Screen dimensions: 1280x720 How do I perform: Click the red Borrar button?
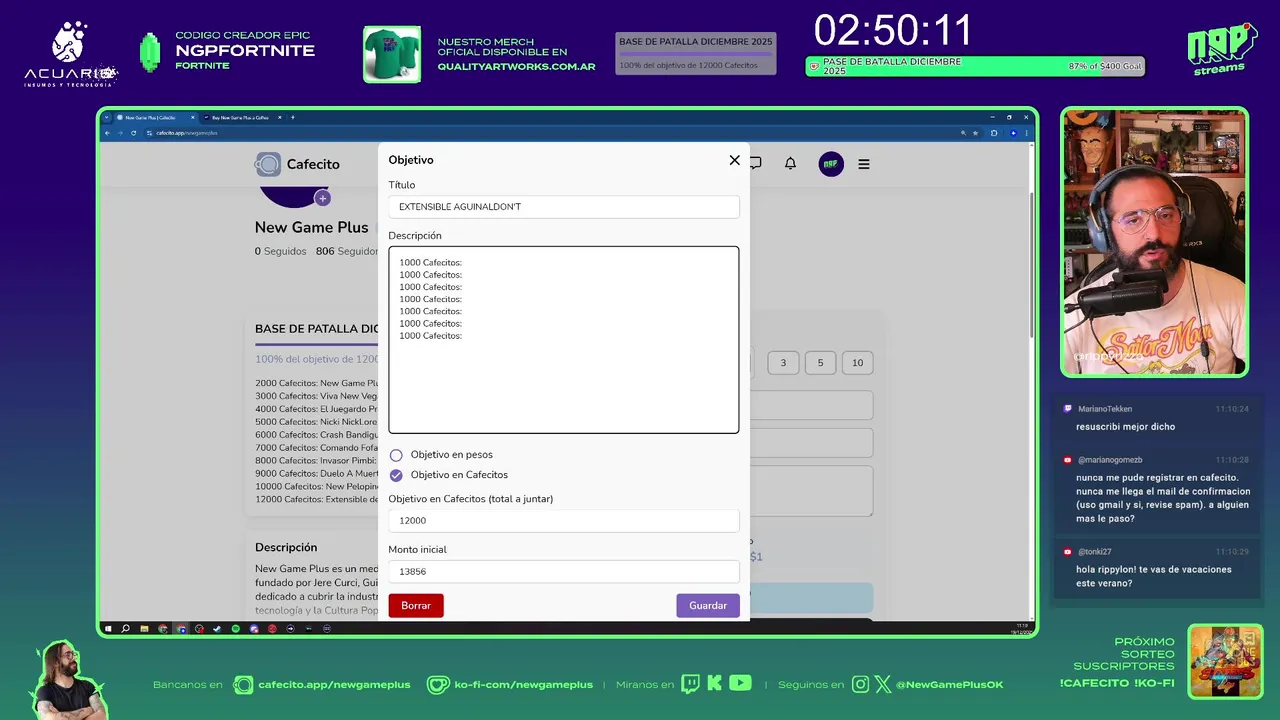(x=416, y=606)
